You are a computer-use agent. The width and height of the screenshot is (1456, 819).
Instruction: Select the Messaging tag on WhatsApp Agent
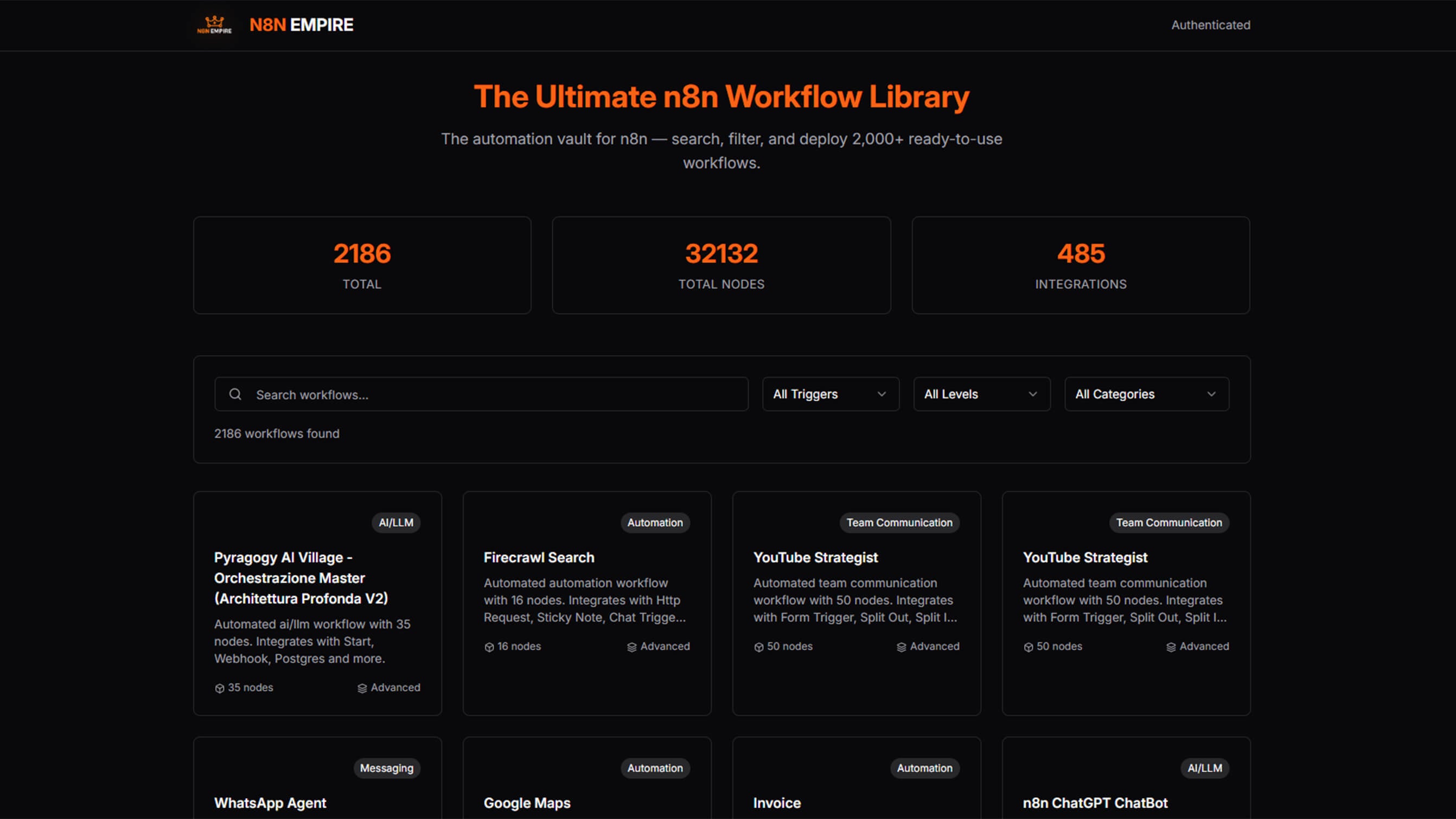tap(387, 768)
